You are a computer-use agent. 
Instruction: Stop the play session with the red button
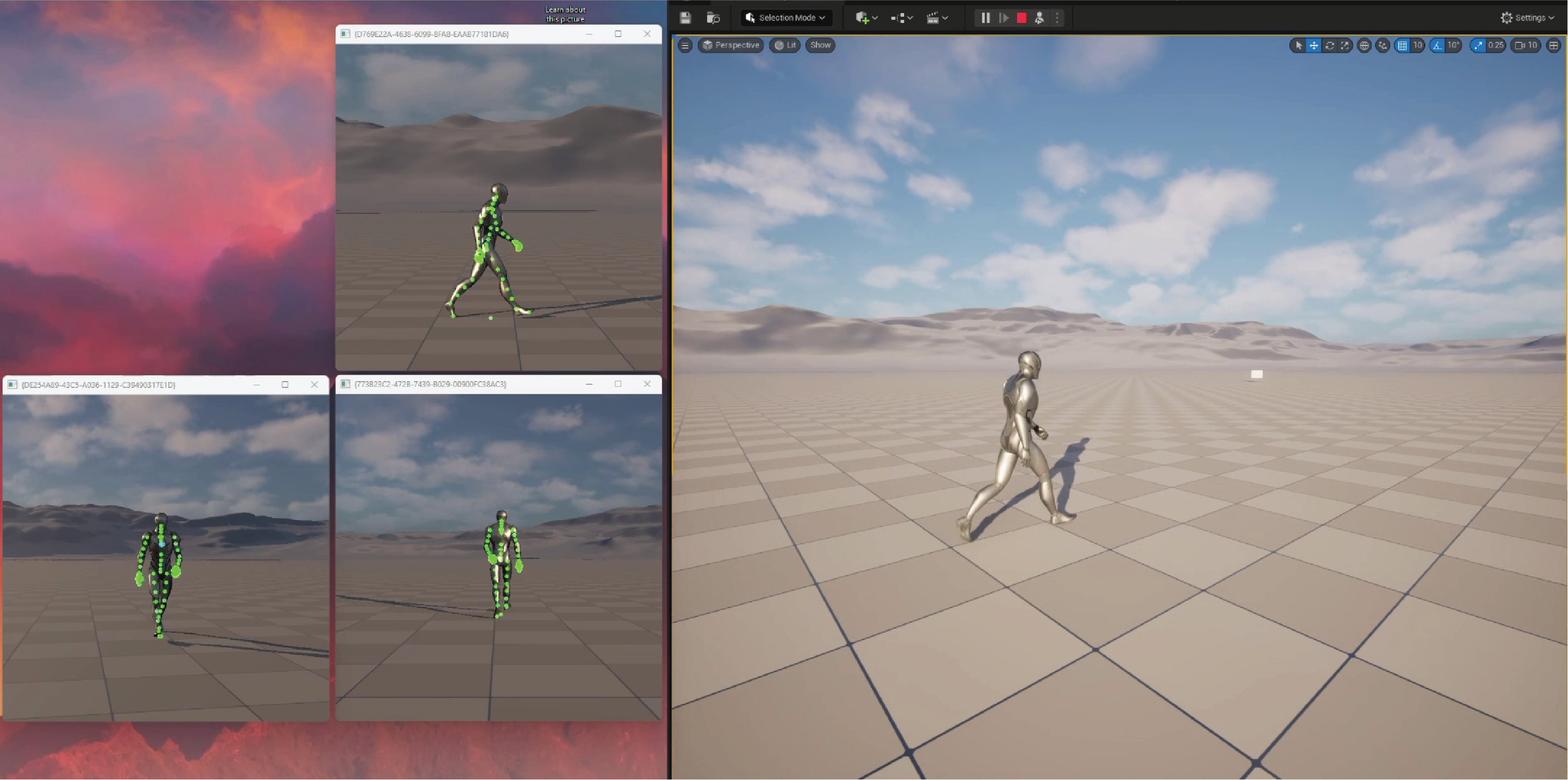1021,18
